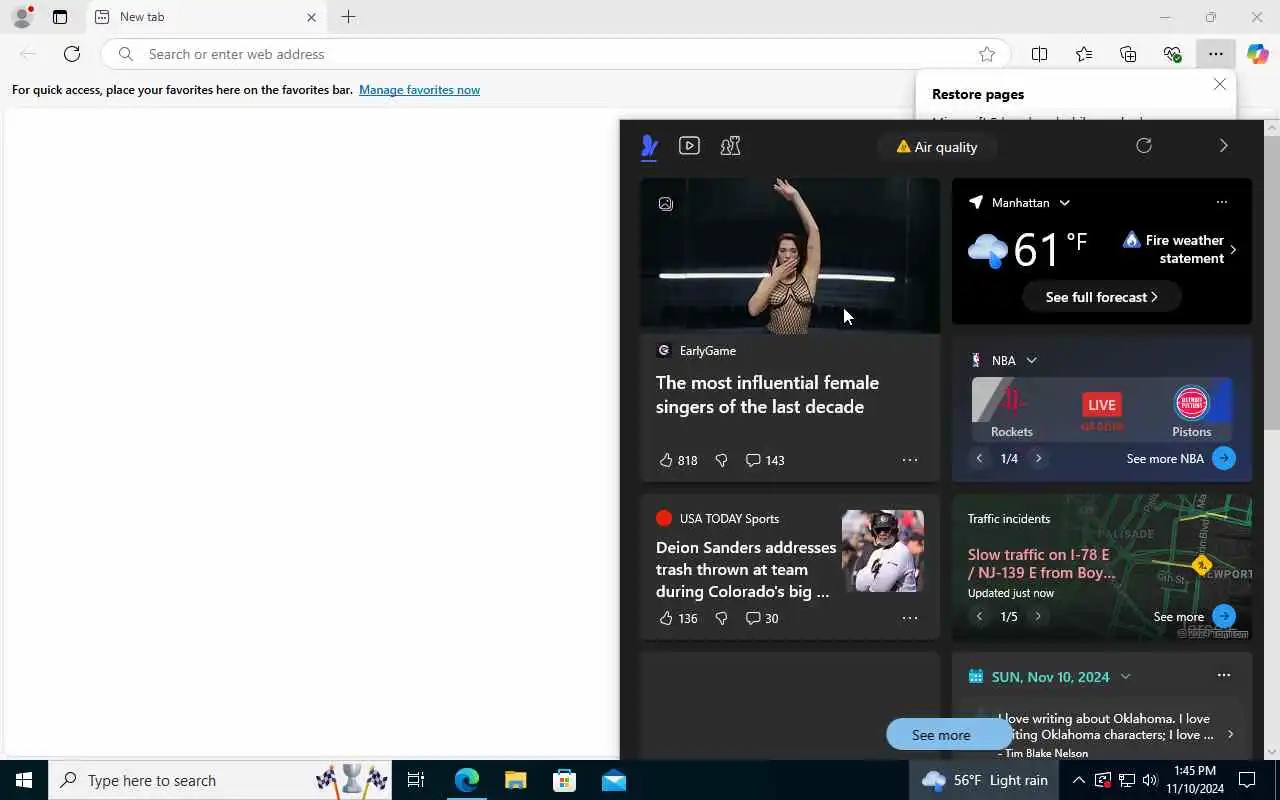
Task: Dislike the female singers article
Action: point(721,460)
